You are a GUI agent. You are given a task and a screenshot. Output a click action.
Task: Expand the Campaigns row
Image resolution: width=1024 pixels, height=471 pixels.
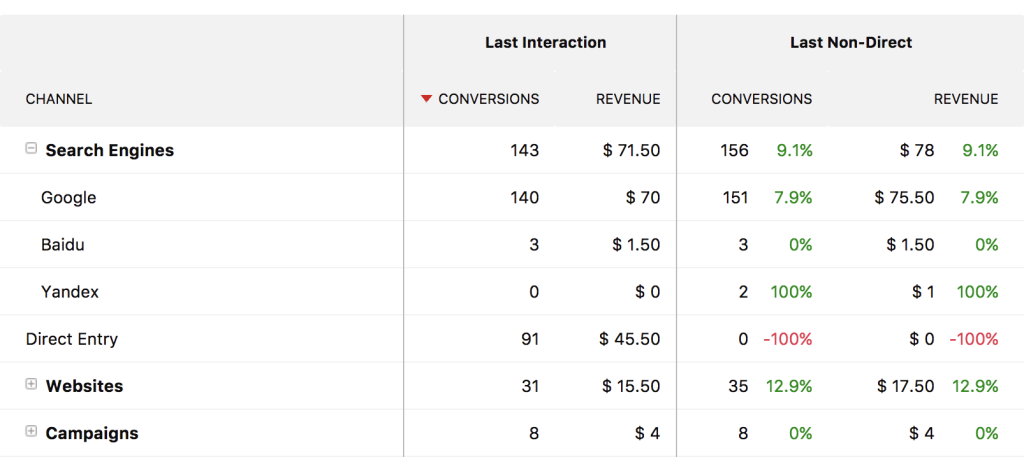(x=31, y=432)
